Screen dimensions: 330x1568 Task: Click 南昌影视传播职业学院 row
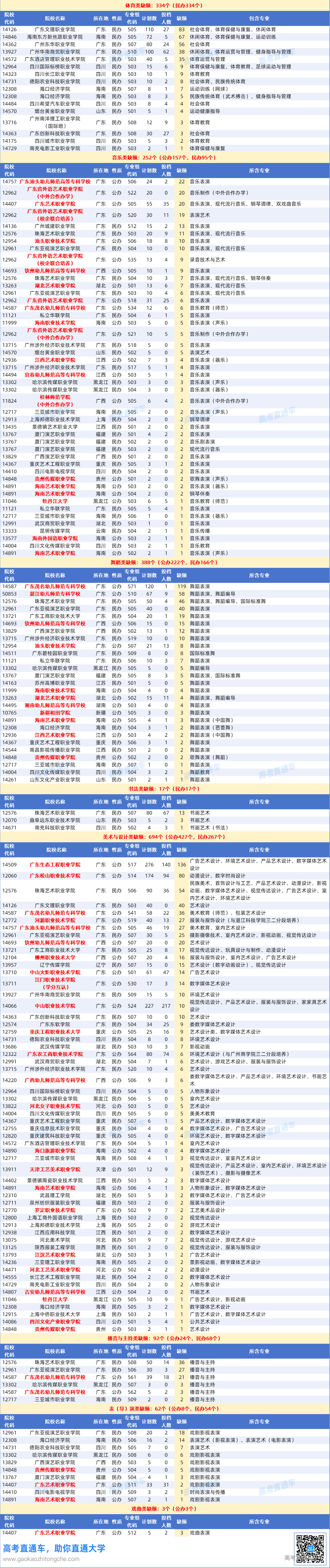(x=164, y=750)
